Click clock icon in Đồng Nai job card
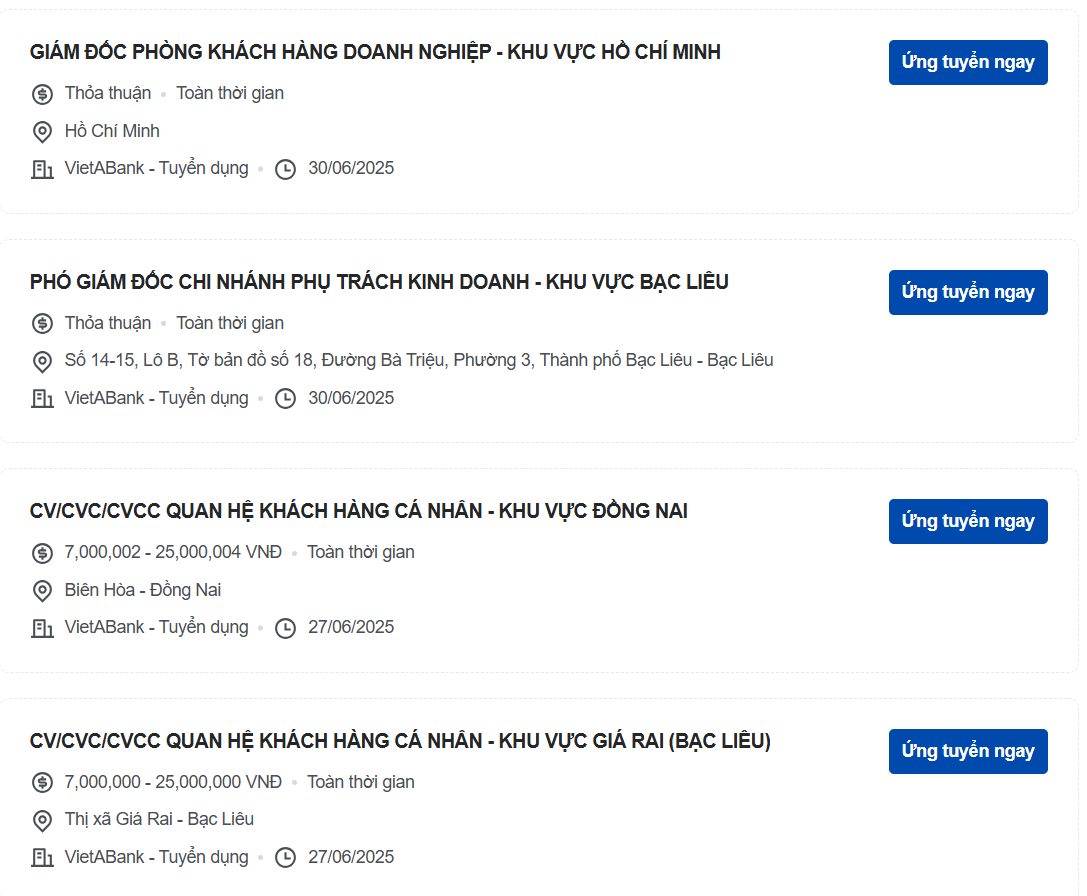The image size is (1087, 896). pyautogui.click(x=286, y=628)
